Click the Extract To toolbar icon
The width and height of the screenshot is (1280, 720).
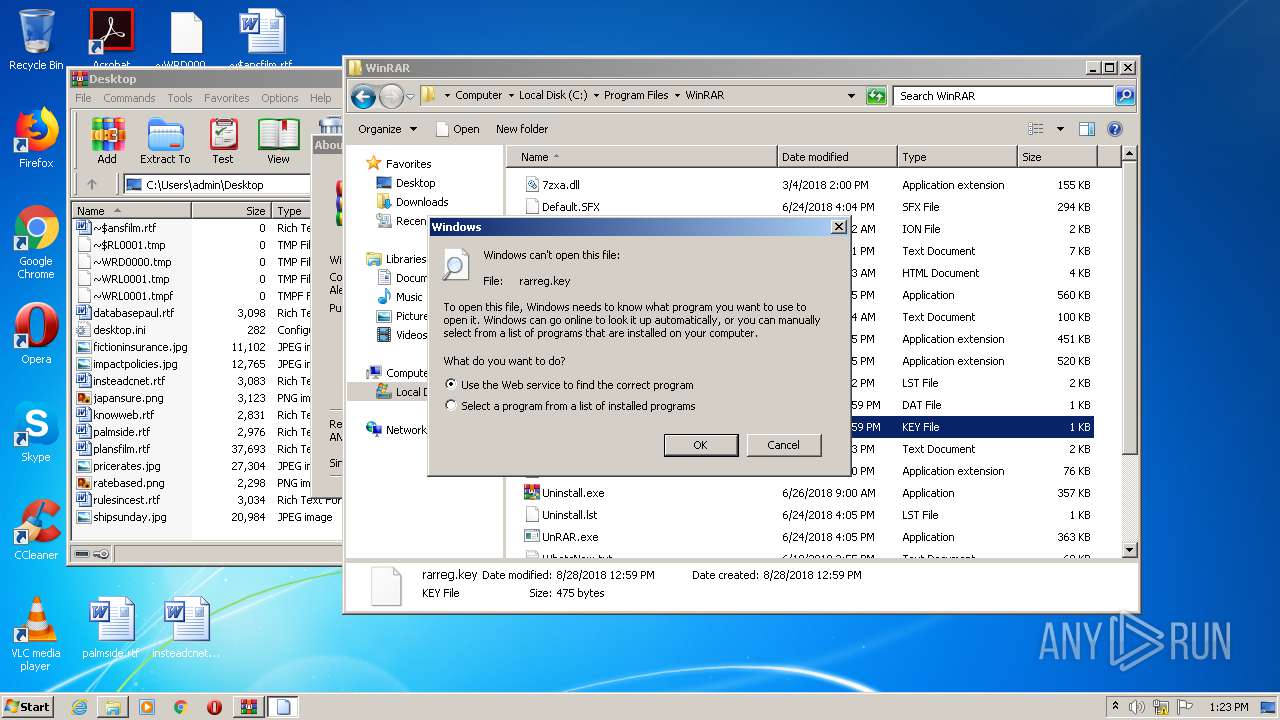[165, 140]
